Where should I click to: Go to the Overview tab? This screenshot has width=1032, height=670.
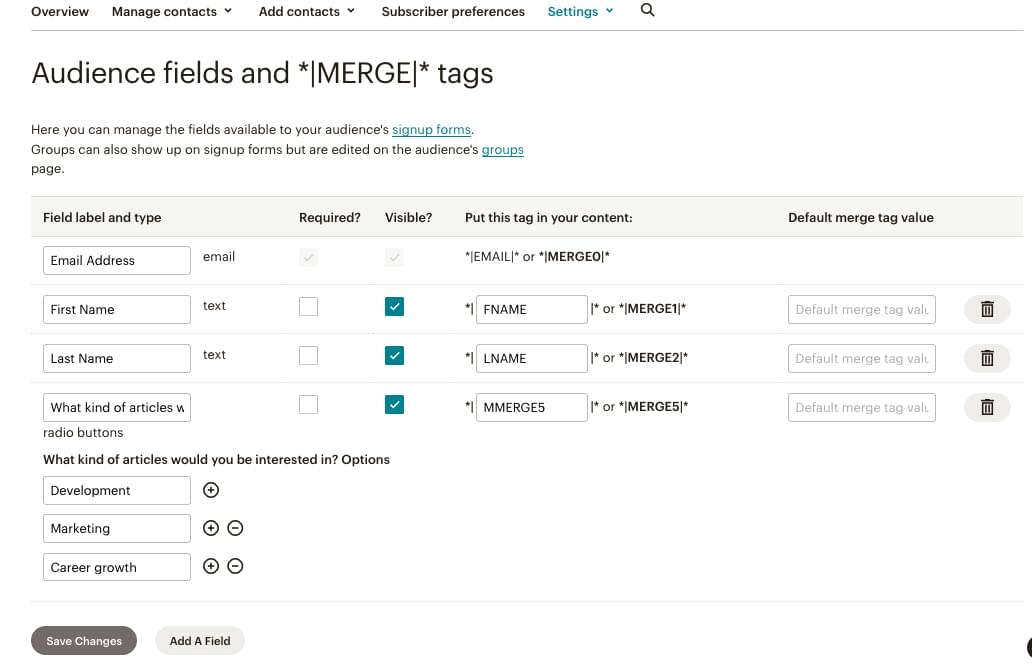60,11
